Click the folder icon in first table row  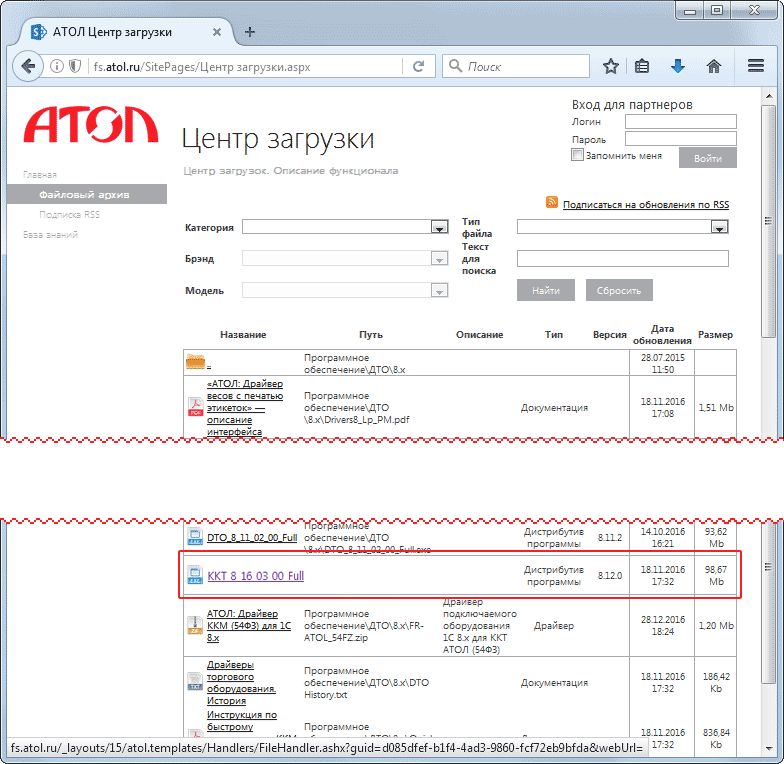click(x=195, y=361)
